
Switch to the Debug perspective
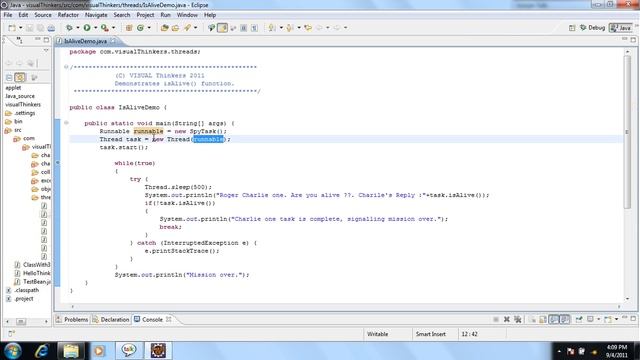click(592, 28)
